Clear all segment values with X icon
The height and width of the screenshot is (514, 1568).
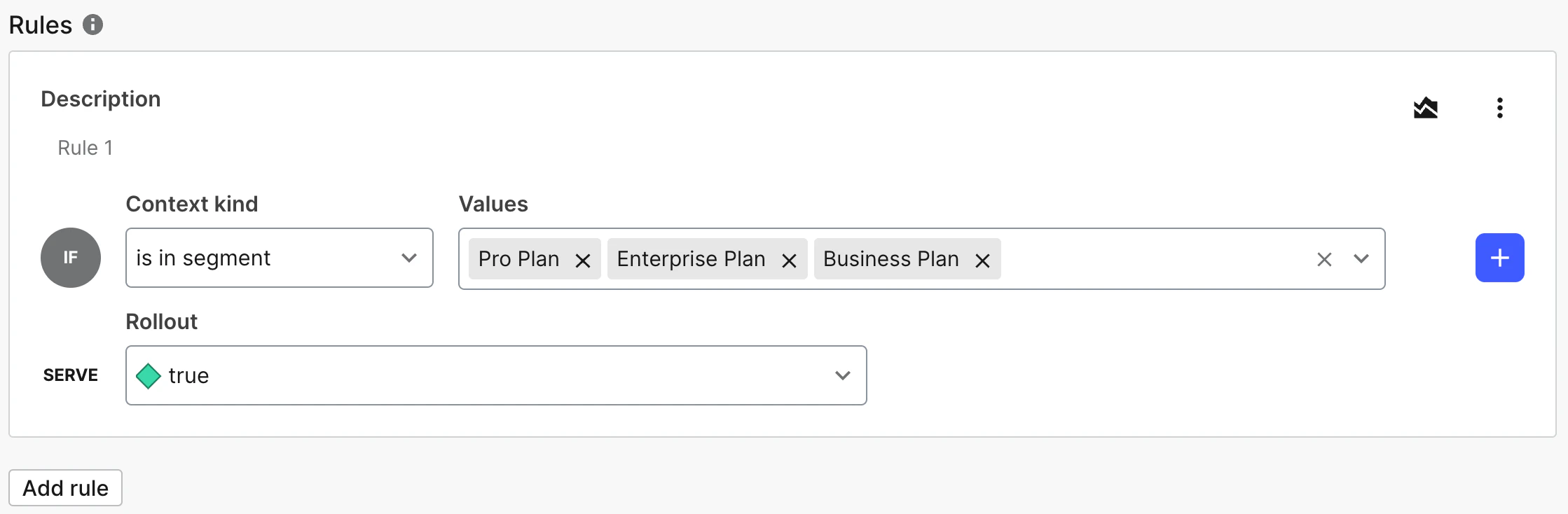tap(1323, 259)
